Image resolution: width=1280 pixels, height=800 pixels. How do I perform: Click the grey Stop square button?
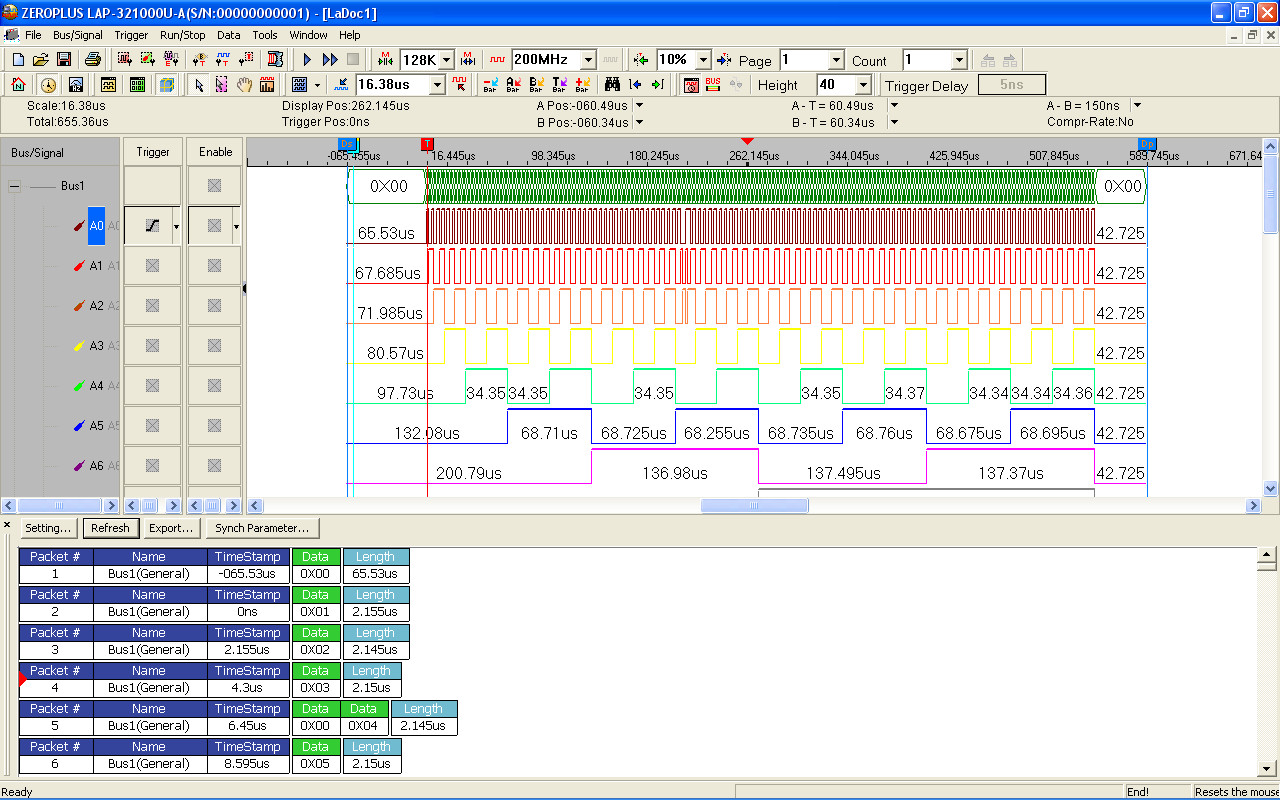[x=353, y=60]
